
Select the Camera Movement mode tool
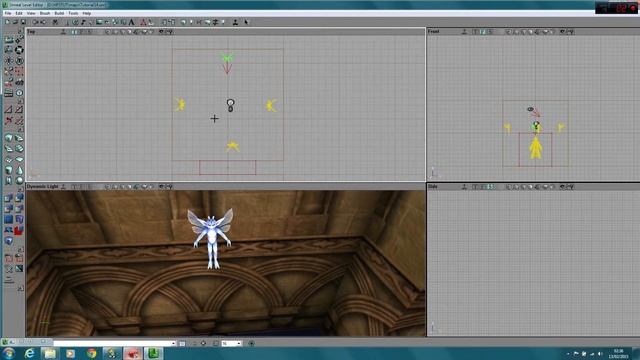[9, 40]
